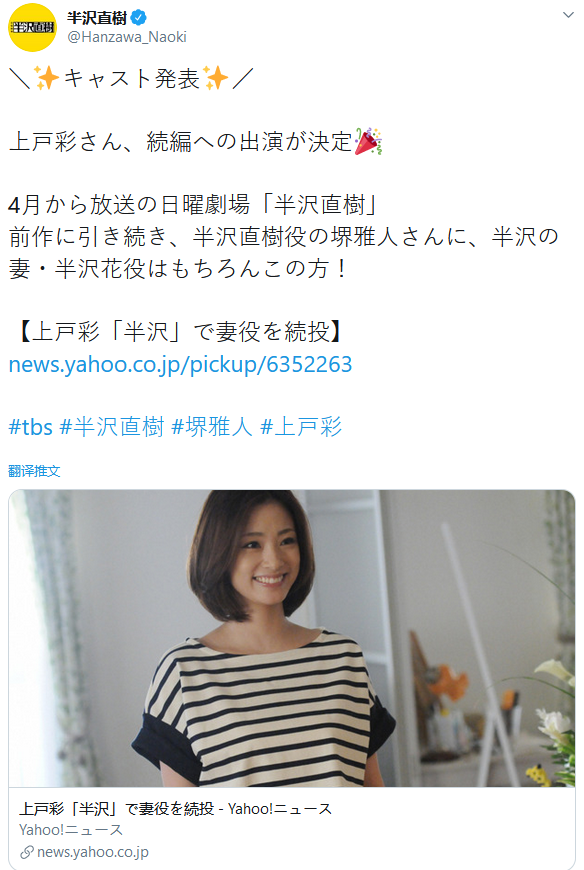This screenshot has height=870, width=584.
Task: Click the sparkles emoji before キャスト発表
Action: pos(47,78)
